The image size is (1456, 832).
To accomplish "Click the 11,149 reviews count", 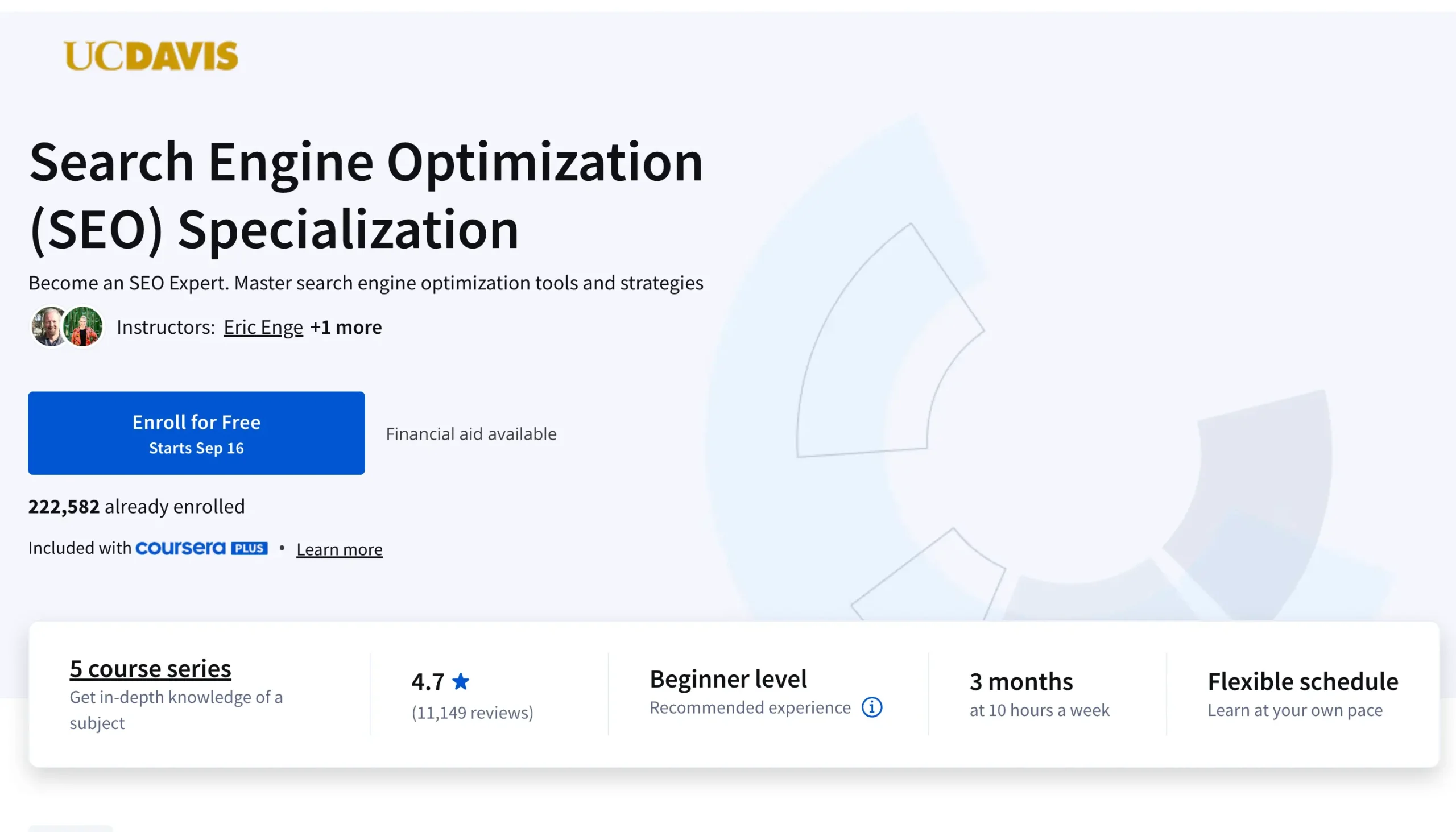I will (472, 713).
